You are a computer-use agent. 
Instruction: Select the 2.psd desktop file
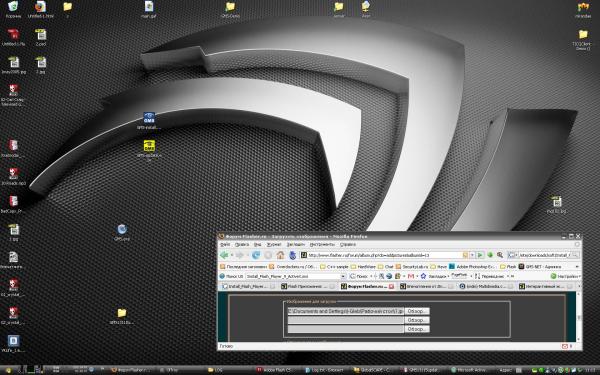(x=41, y=37)
